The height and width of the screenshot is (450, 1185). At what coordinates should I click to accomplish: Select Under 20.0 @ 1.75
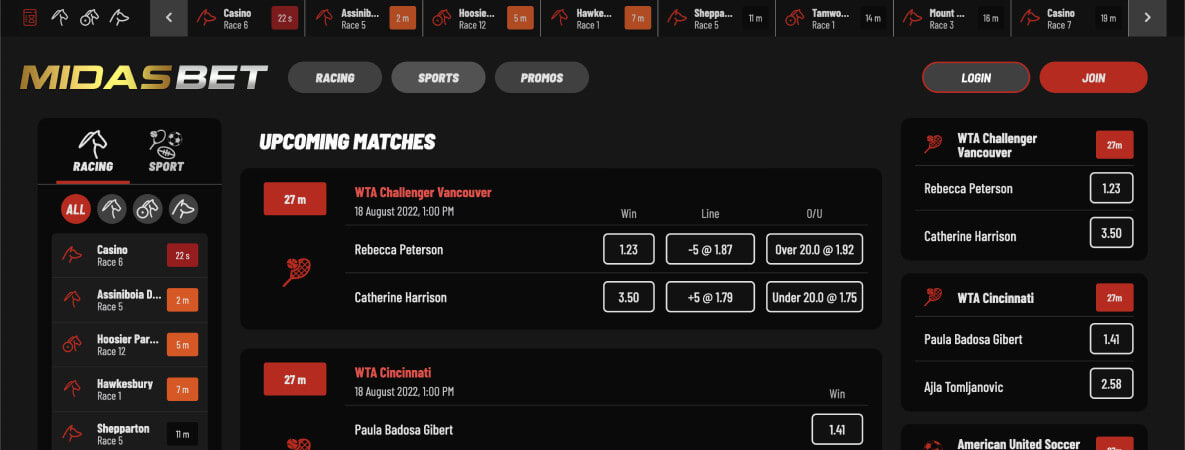(x=814, y=297)
